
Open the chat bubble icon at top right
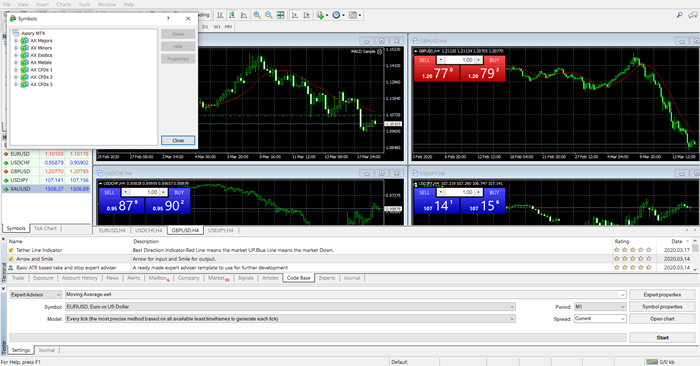693,15
